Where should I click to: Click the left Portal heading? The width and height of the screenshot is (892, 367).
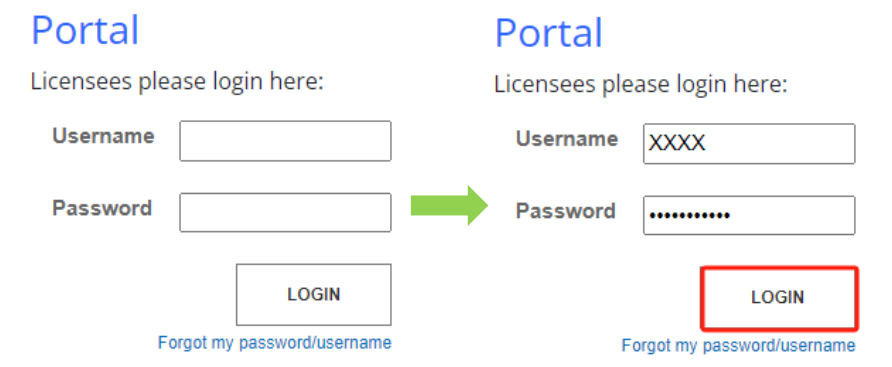[x=85, y=30]
